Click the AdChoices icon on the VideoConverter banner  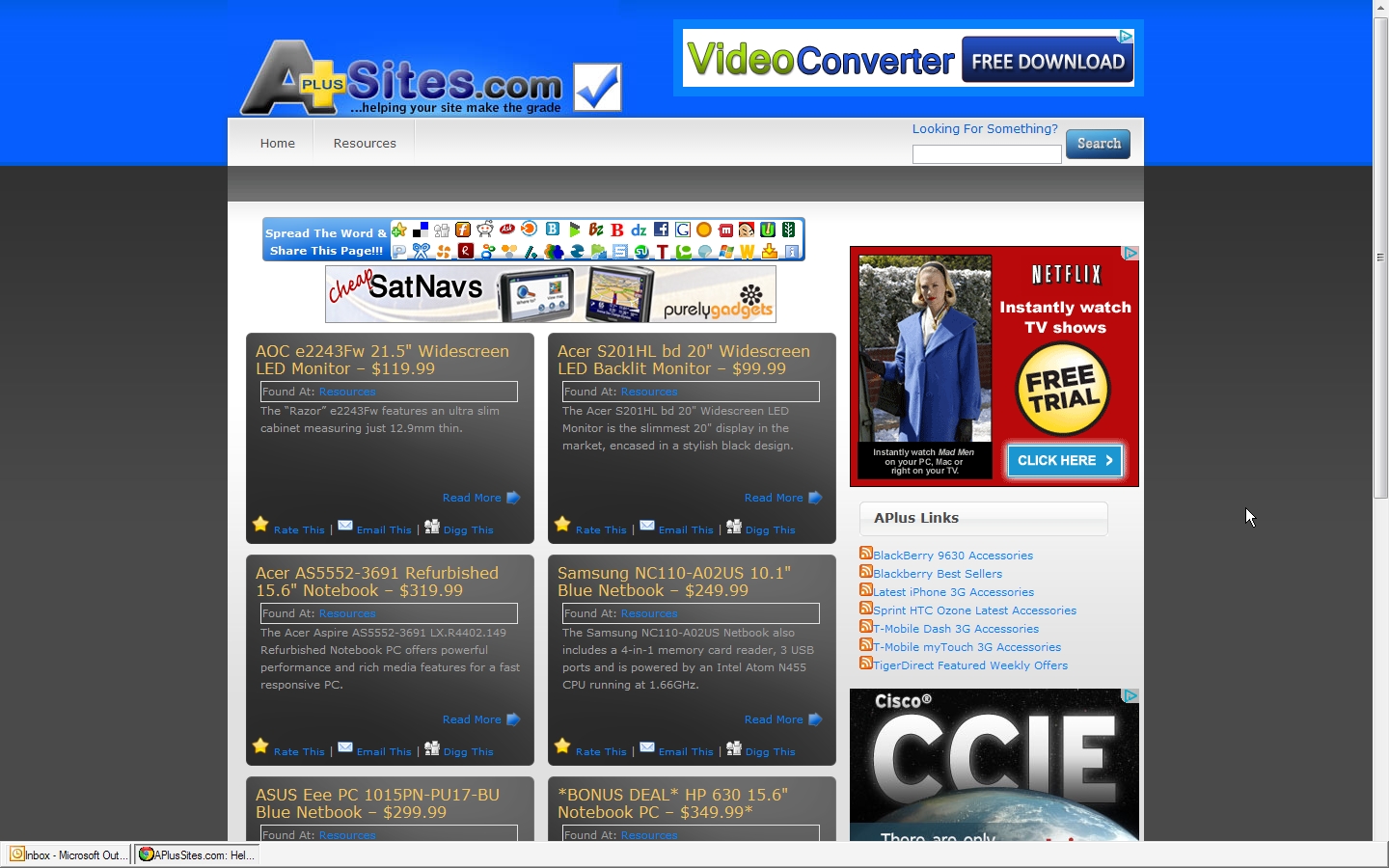1126,37
